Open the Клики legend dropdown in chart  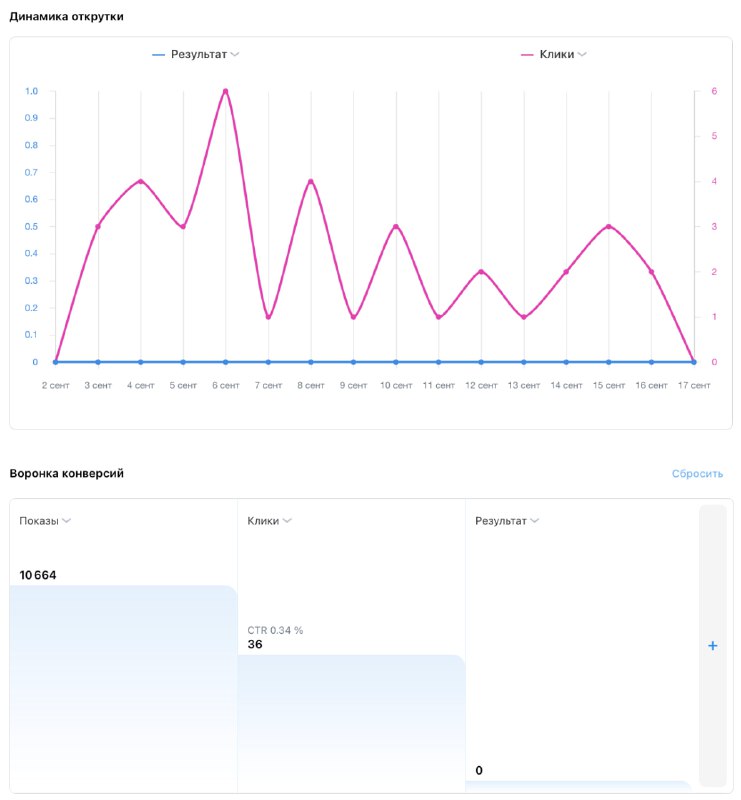[582, 54]
